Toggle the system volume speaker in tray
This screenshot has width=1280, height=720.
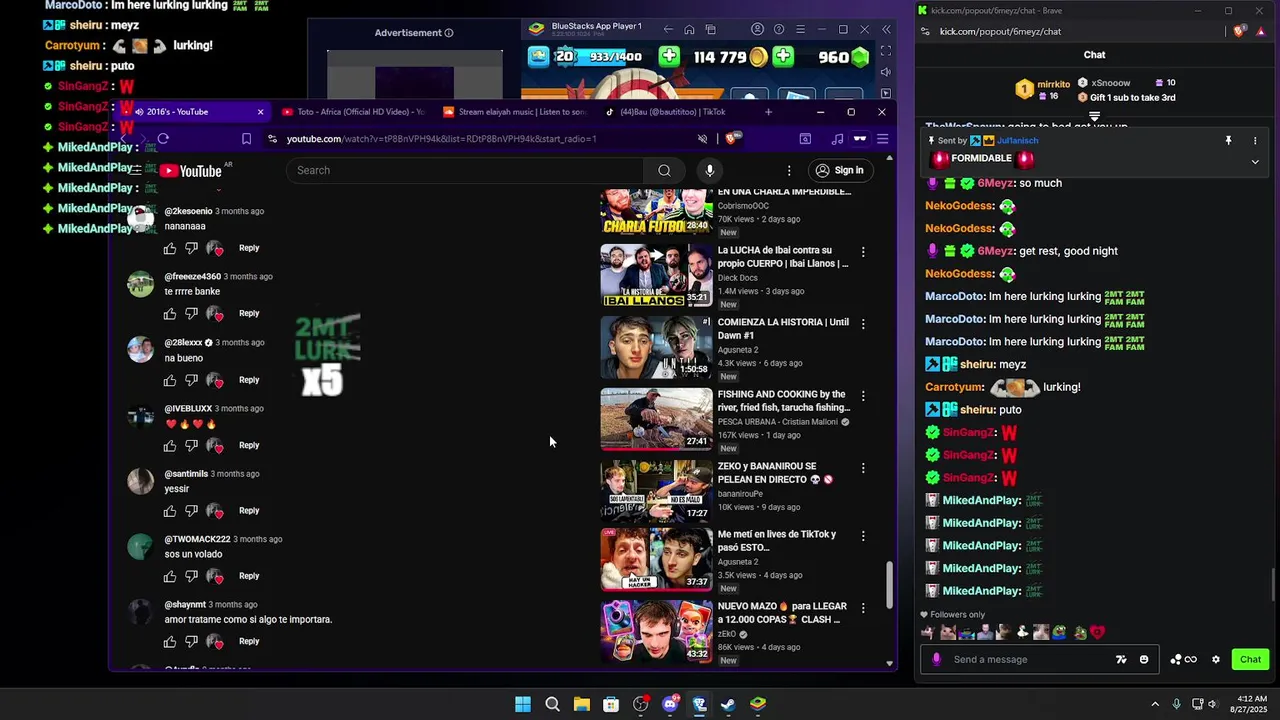[1213, 704]
